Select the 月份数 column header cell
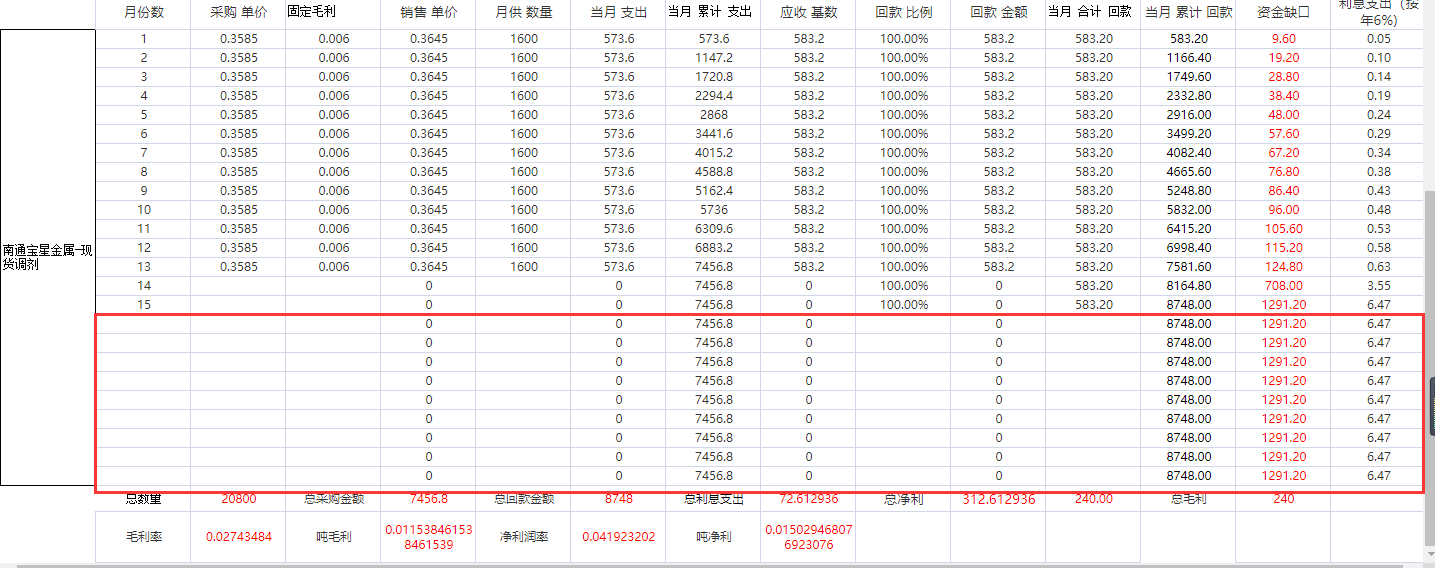Viewport: 1435px width, 568px height. pos(143,13)
